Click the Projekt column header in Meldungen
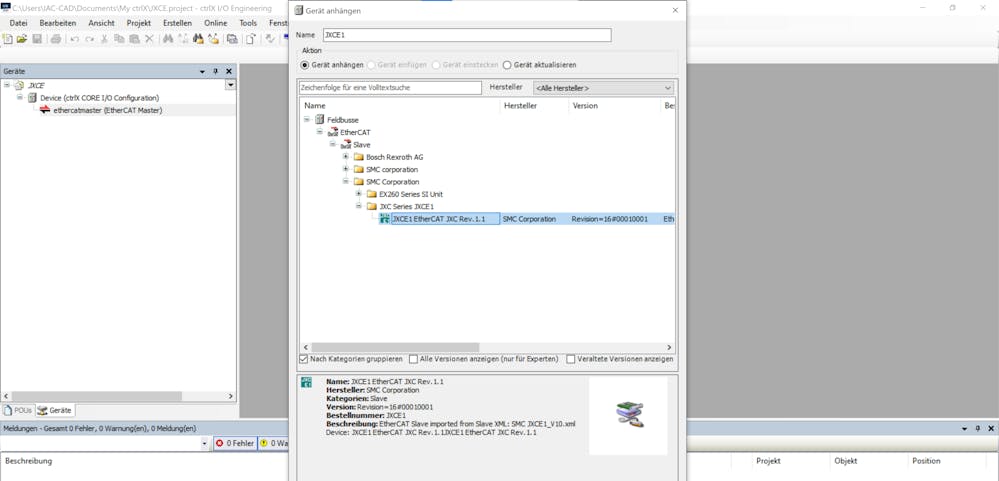Screen dimensions: 999x481 768,461
